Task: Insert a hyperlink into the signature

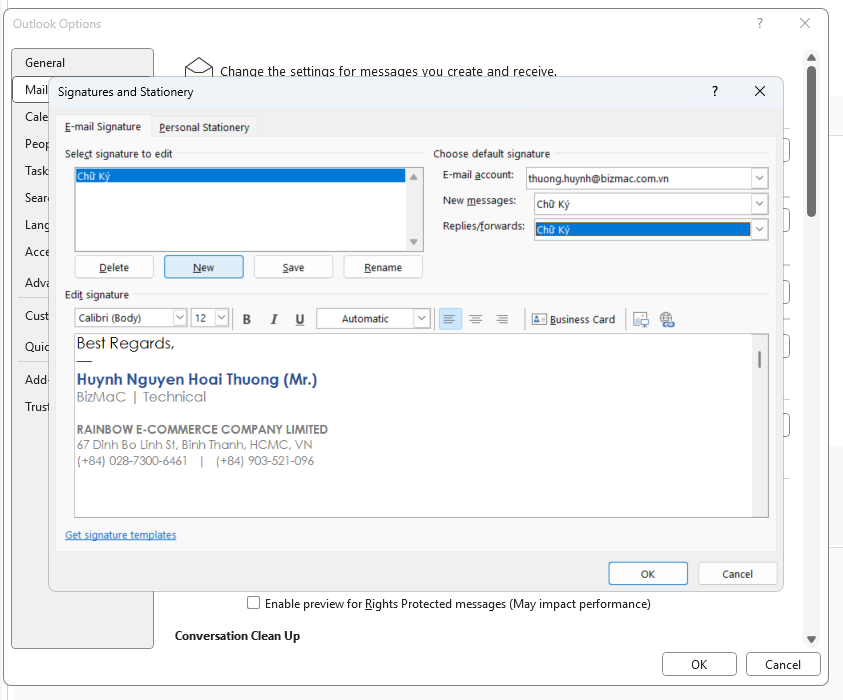Action: click(x=667, y=319)
